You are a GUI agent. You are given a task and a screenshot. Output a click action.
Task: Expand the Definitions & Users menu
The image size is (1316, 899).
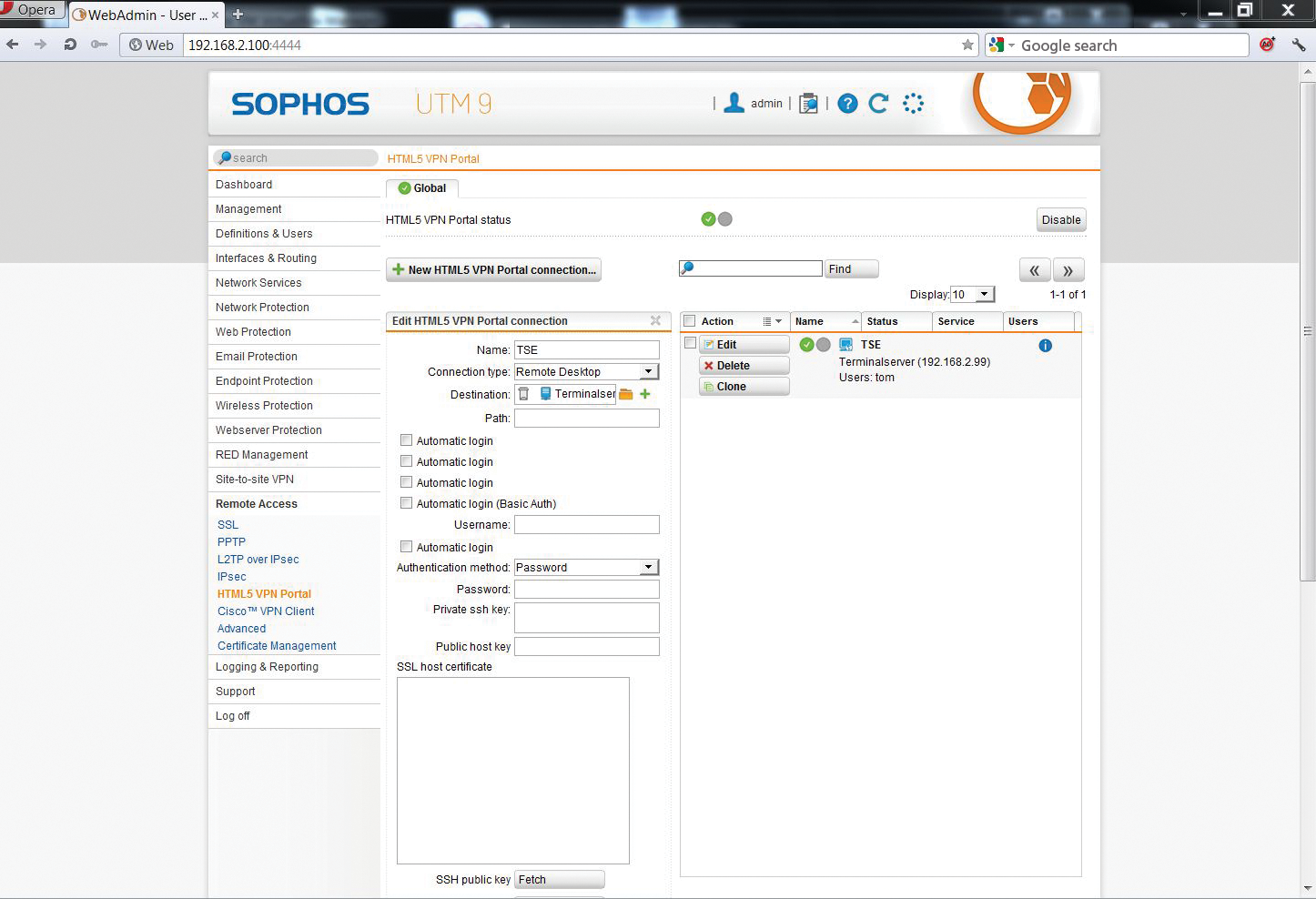click(294, 234)
